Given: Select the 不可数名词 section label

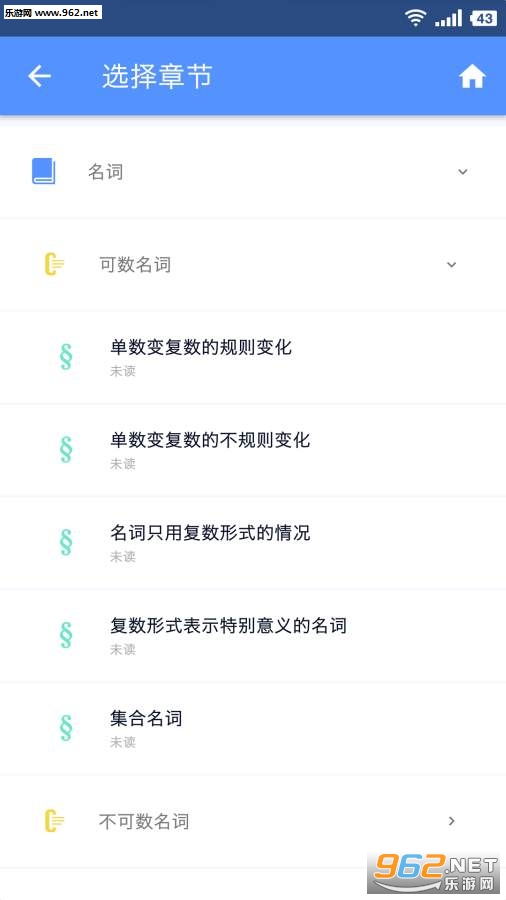Looking at the screenshot, I should (x=144, y=821).
